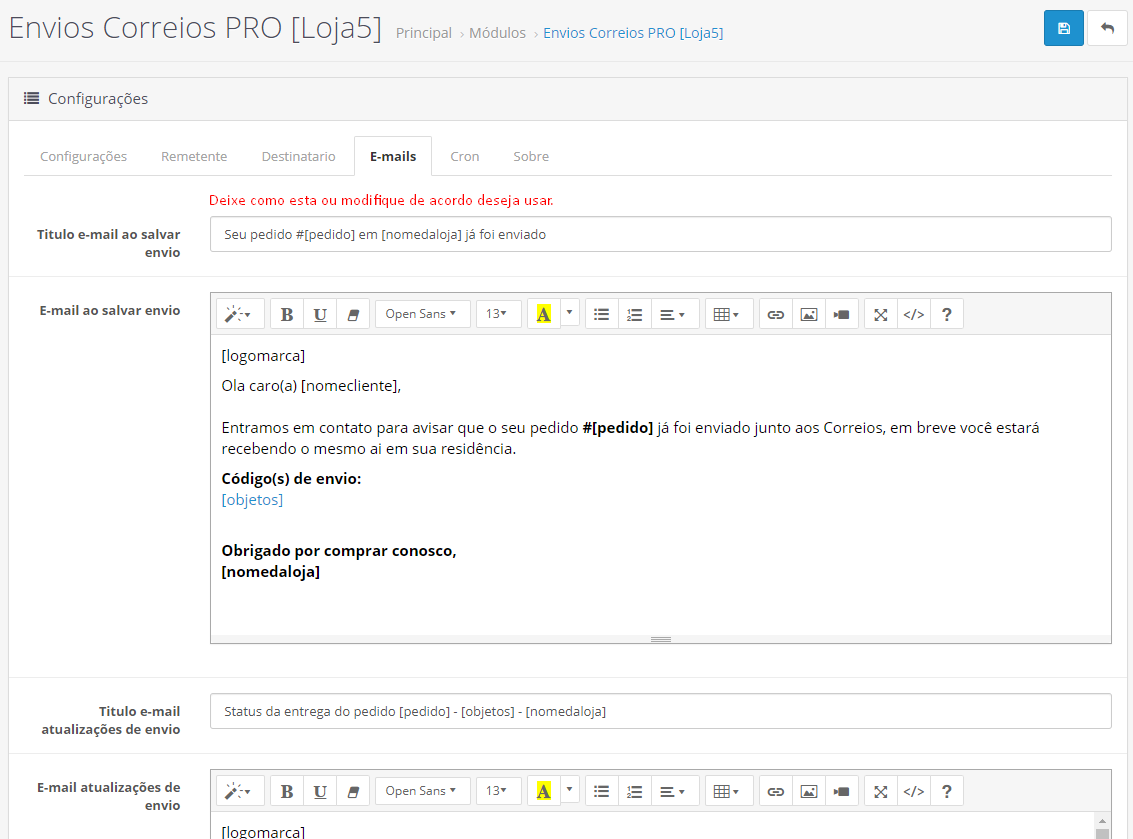Click the list icon beside Configurações heading
Viewport: 1133px width, 839px height.
tap(32, 98)
